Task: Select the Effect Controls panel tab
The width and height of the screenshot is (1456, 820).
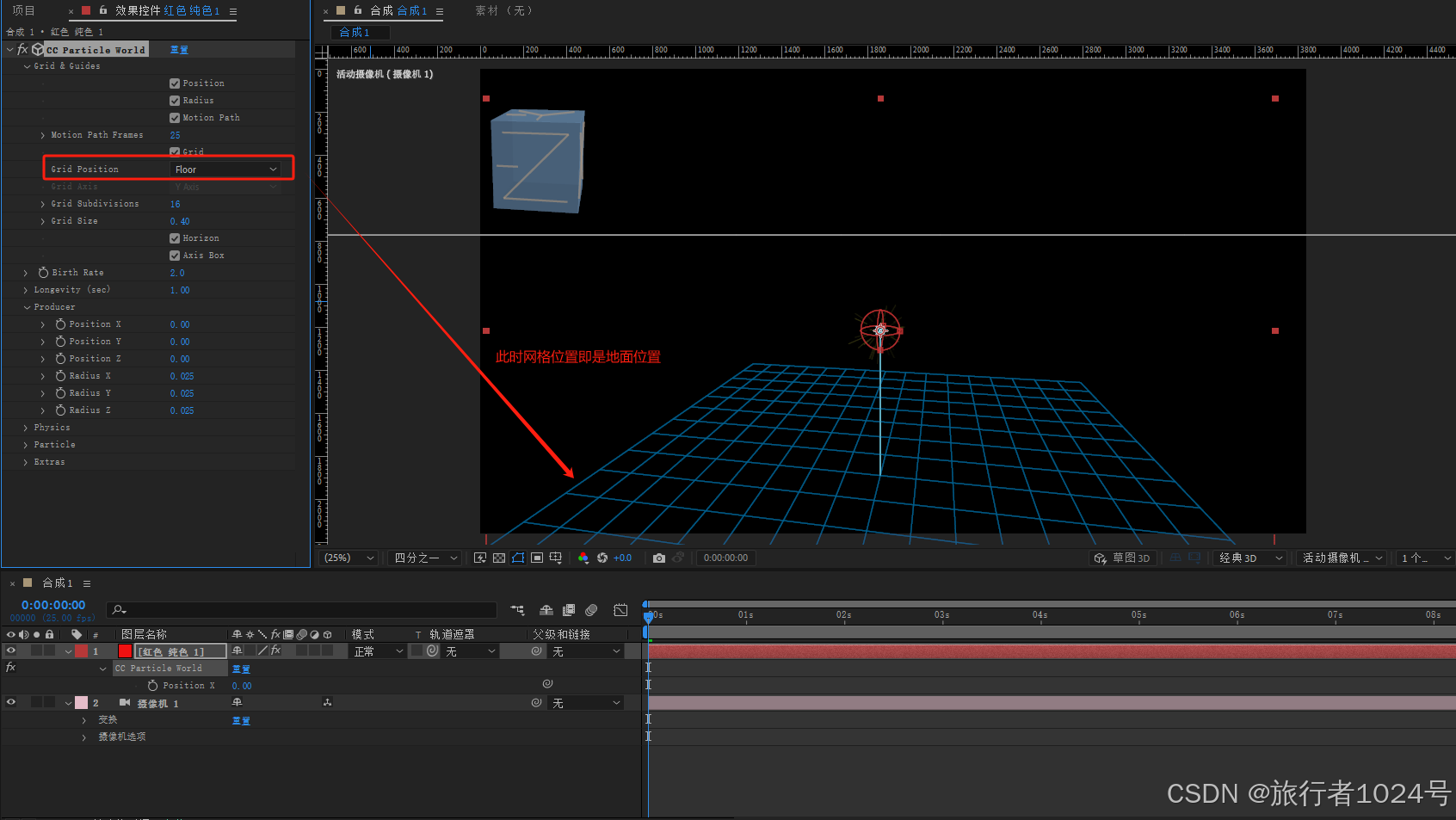Action: pyautogui.click(x=168, y=10)
